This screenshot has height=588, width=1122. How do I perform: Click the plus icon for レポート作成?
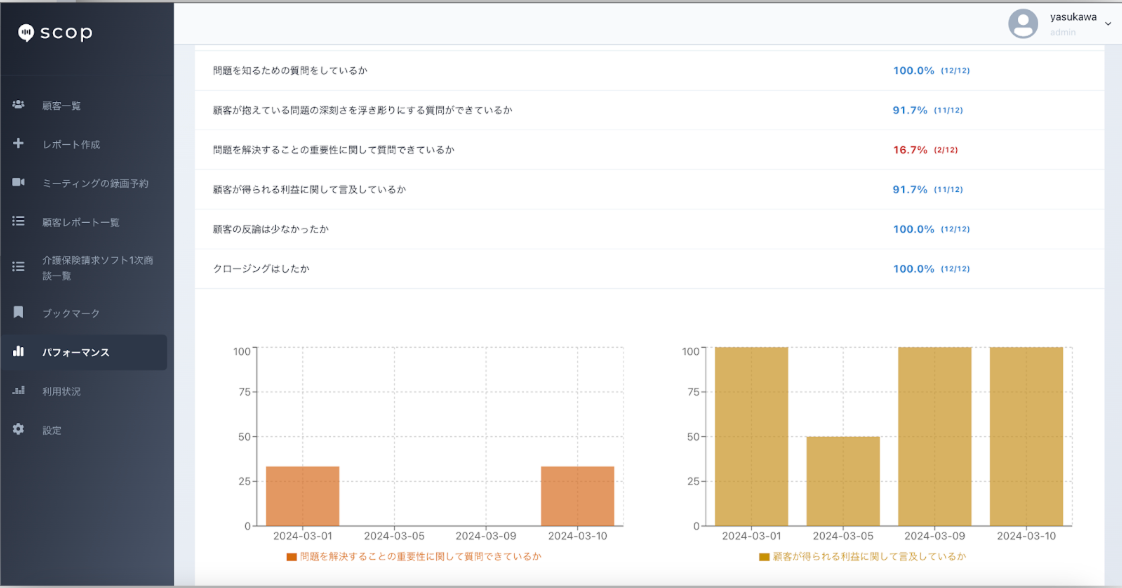(x=18, y=144)
